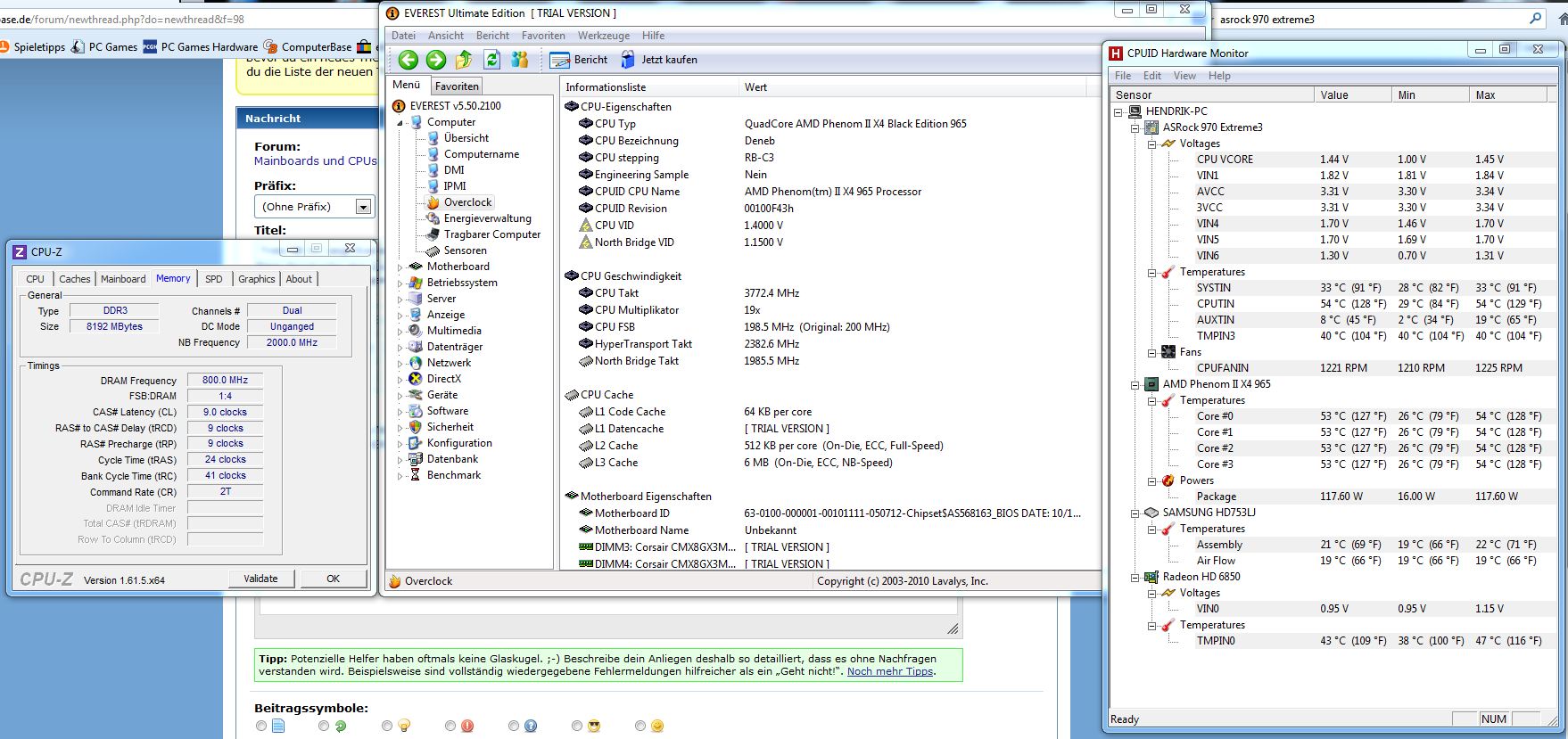
Task: Collapse HENDRIK-PC node in HWMonitor
Action: 1118,112
